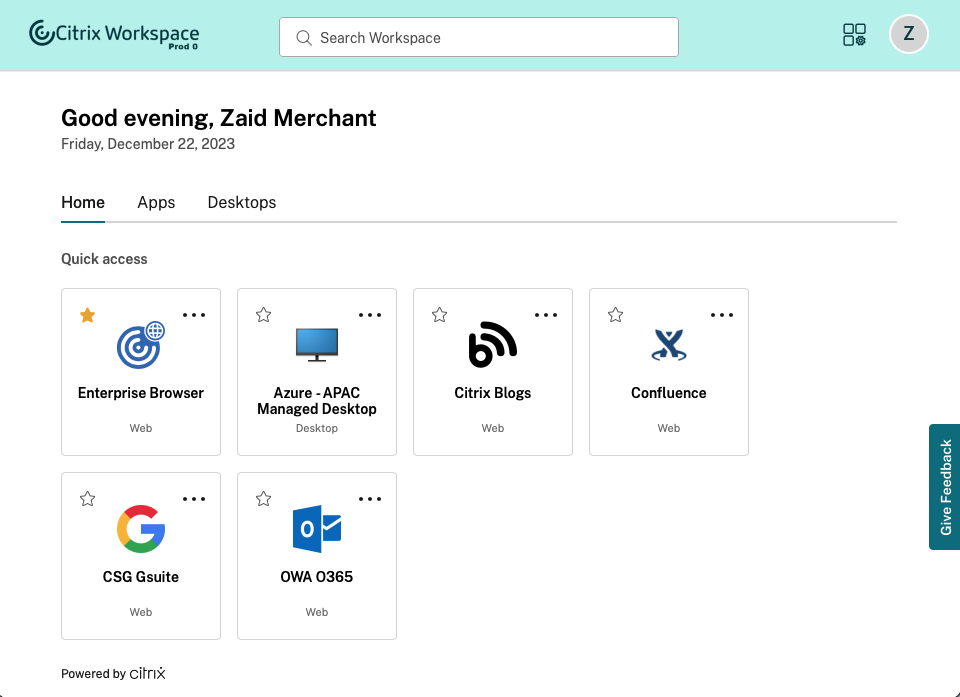Click the Search Workspace input field
960x697 pixels.
[479, 38]
